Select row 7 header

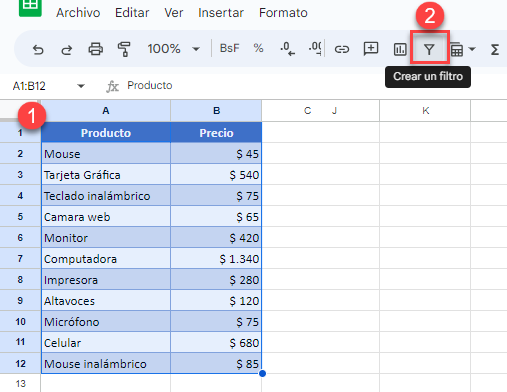coord(20,259)
